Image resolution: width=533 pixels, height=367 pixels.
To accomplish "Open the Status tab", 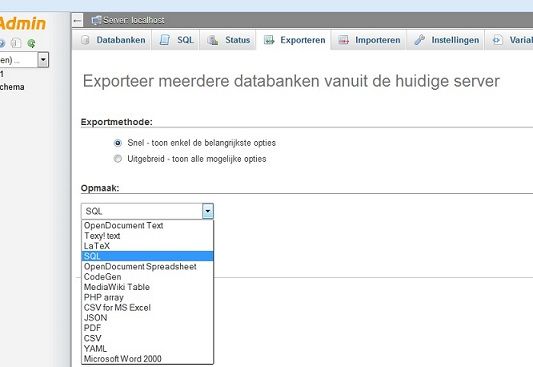I will pos(227,40).
